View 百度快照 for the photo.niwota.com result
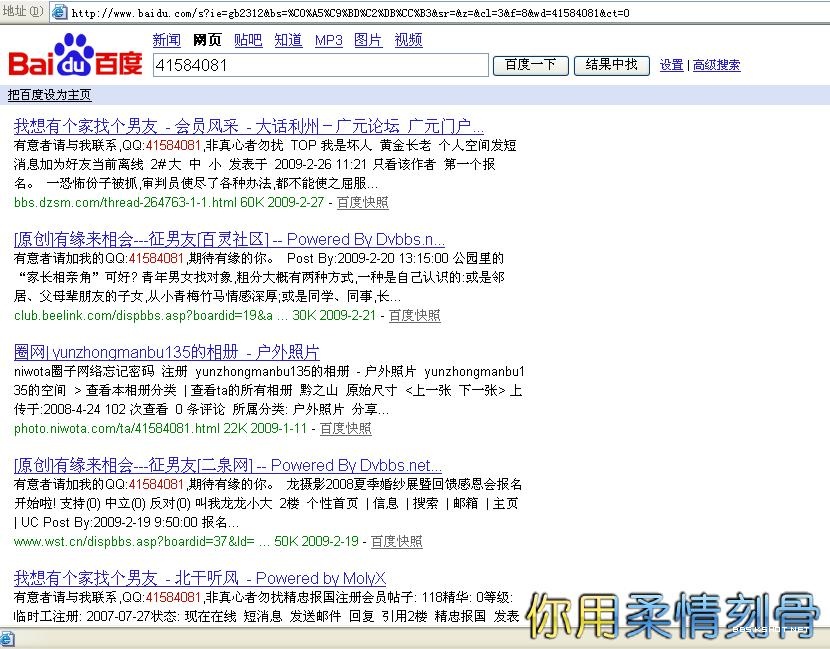This screenshot has width=830, height=649. (x=345, y=428)
